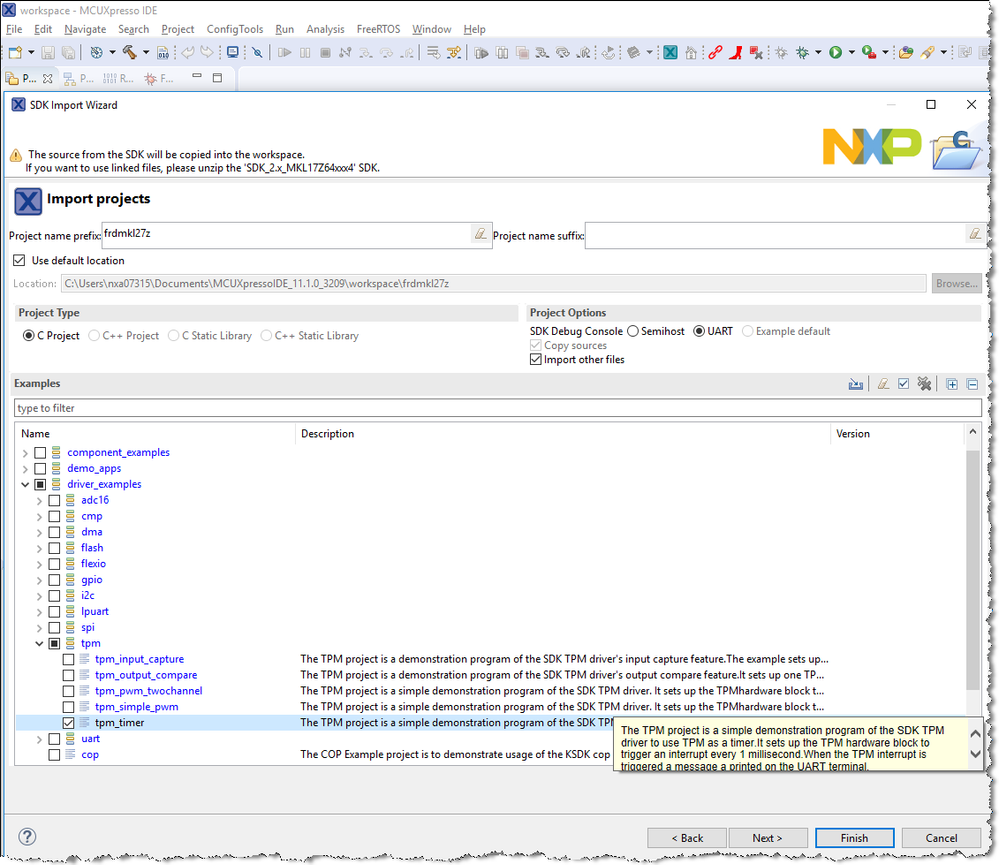
Task: Collapse the tpm tree node
Action: click(x=39, y=643)
